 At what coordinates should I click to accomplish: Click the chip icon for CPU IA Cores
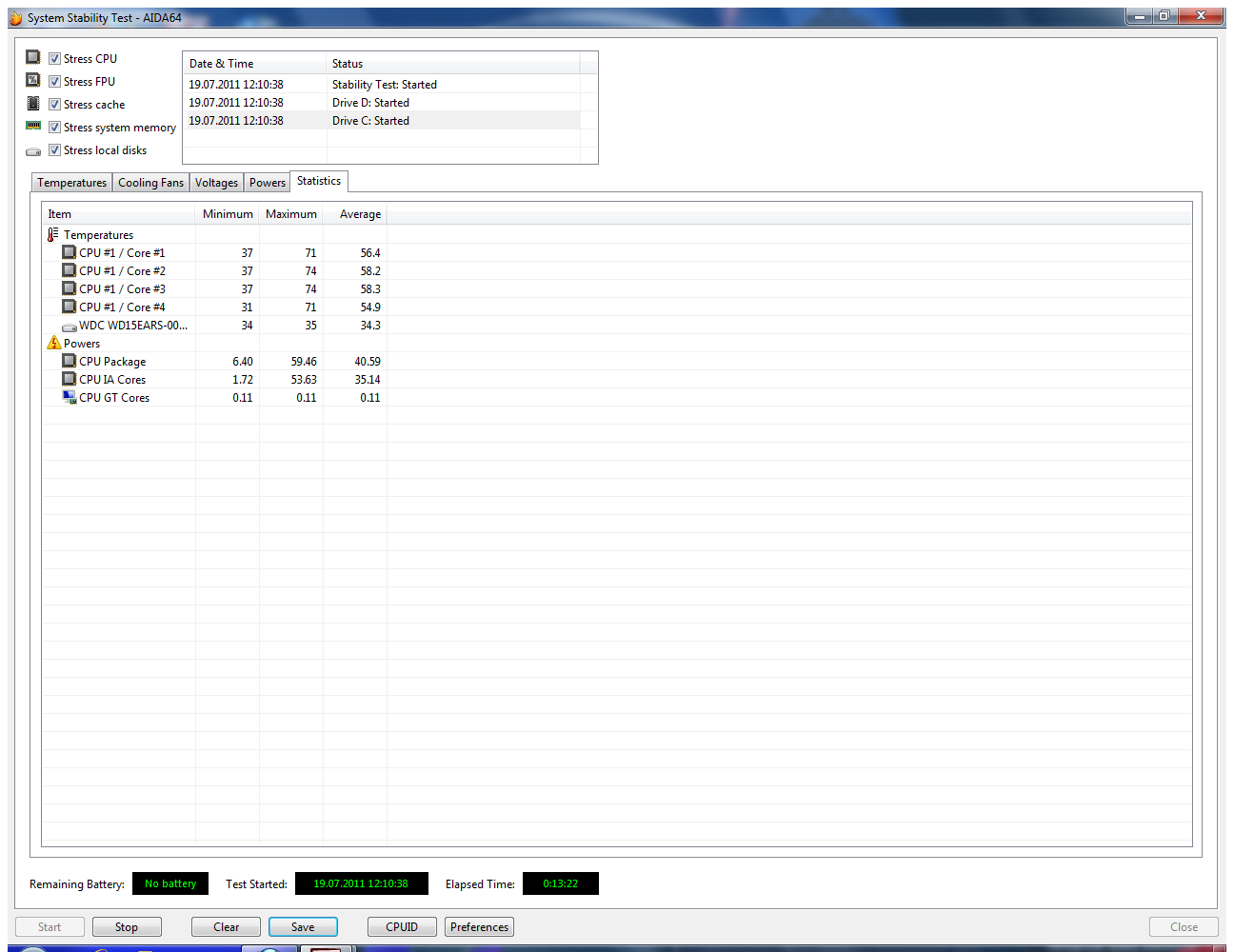(x=69, y=379)
